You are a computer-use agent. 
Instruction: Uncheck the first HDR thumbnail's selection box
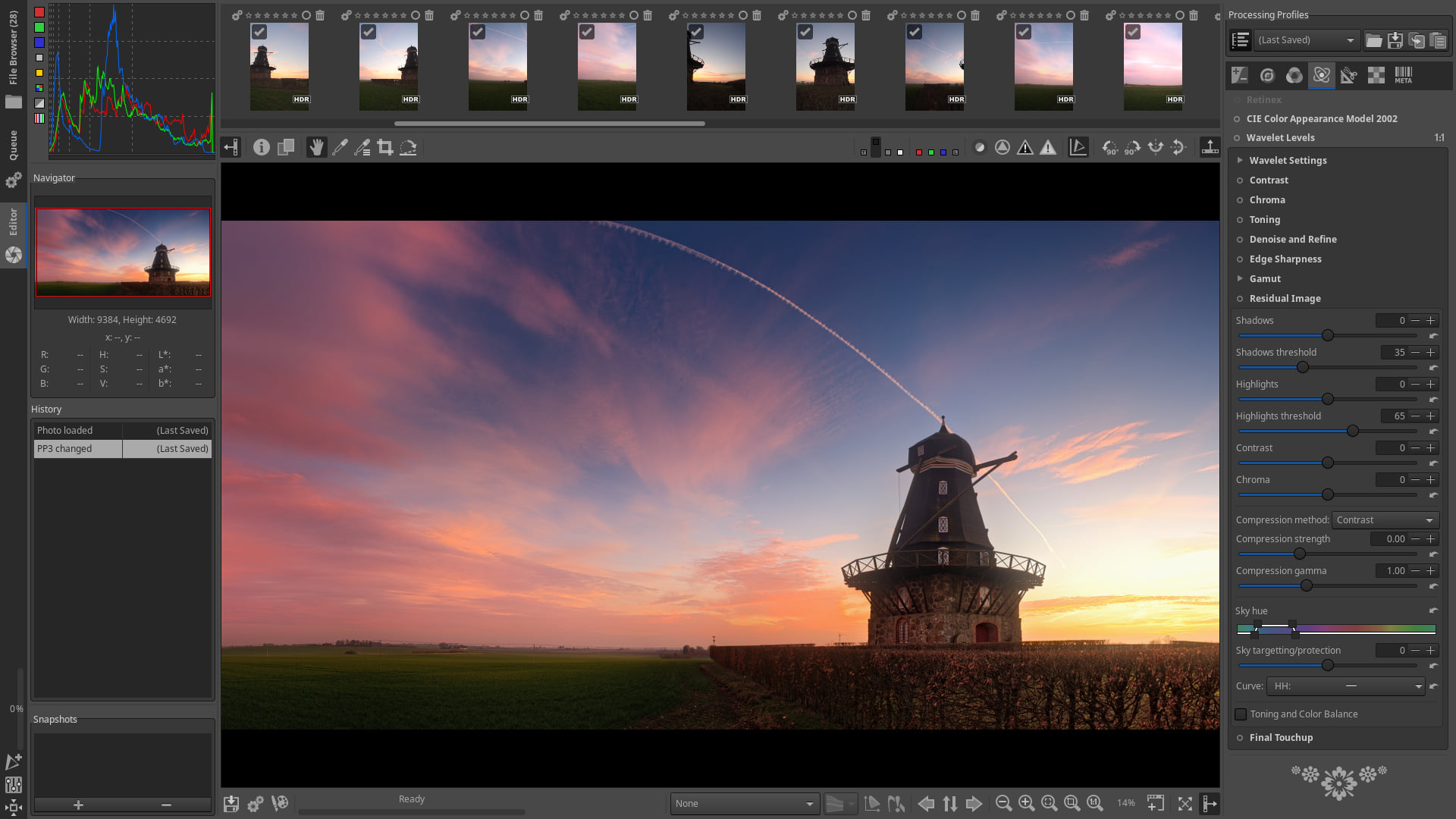click(x=259, y=32)
